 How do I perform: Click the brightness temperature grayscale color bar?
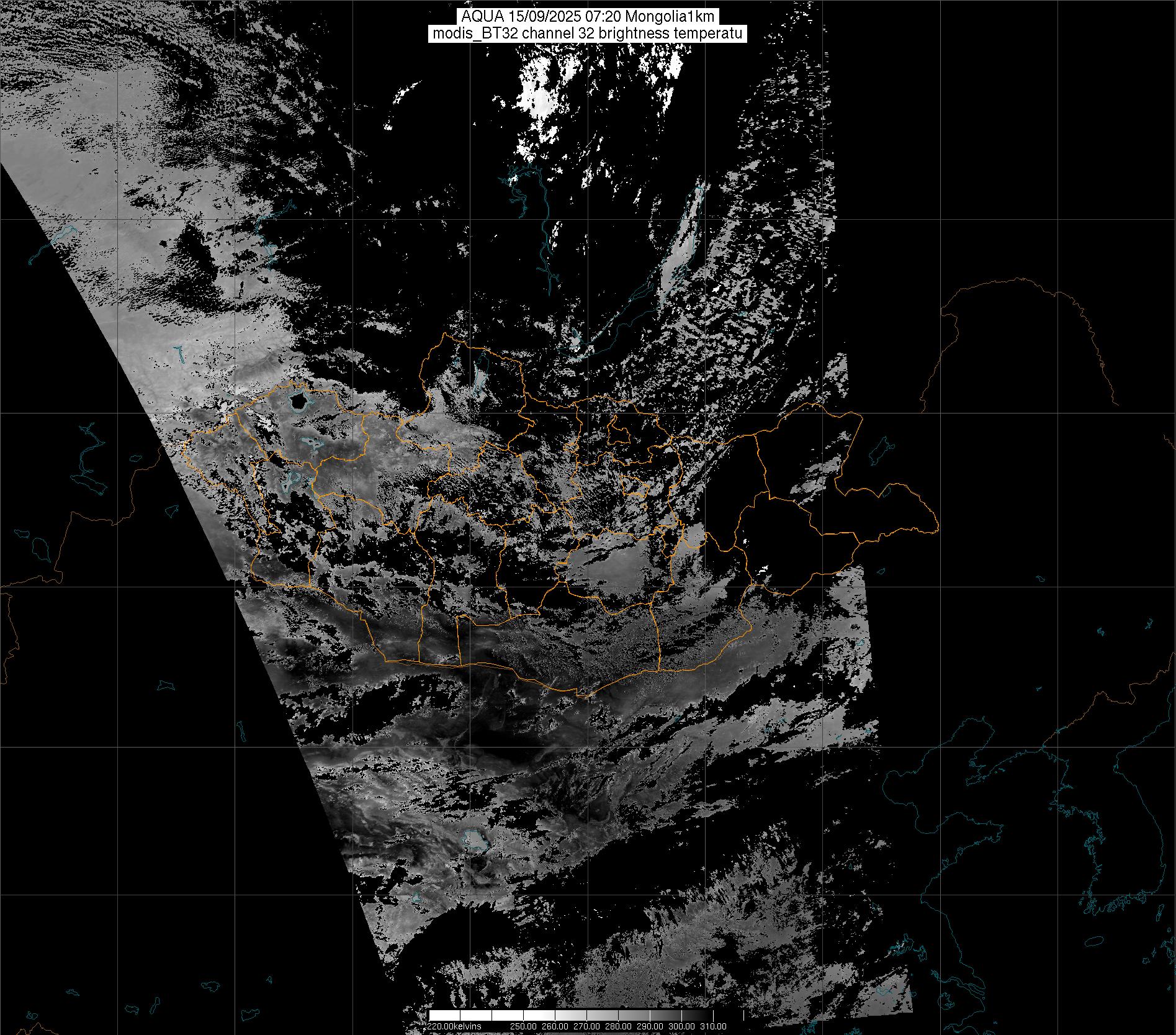tap(586, 1015)
